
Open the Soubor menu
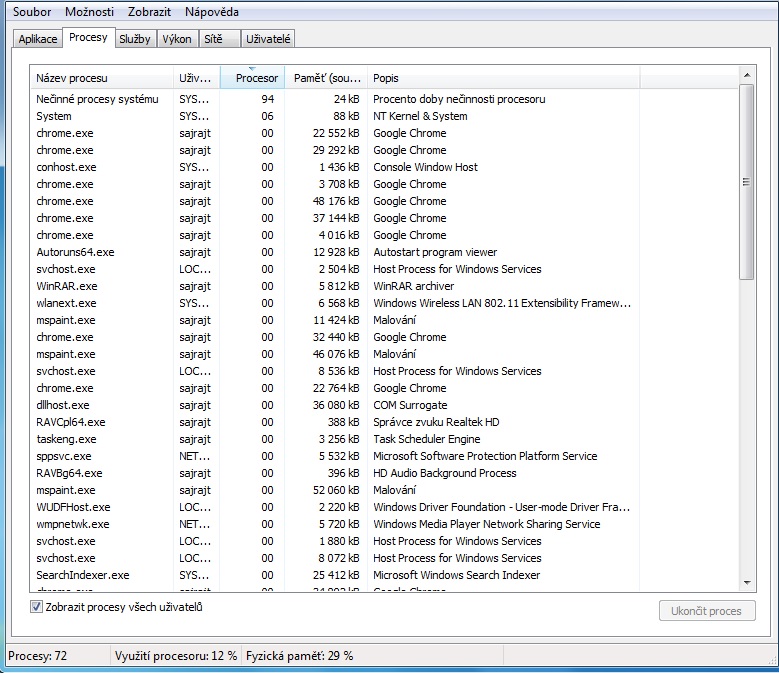click(32, 12)
